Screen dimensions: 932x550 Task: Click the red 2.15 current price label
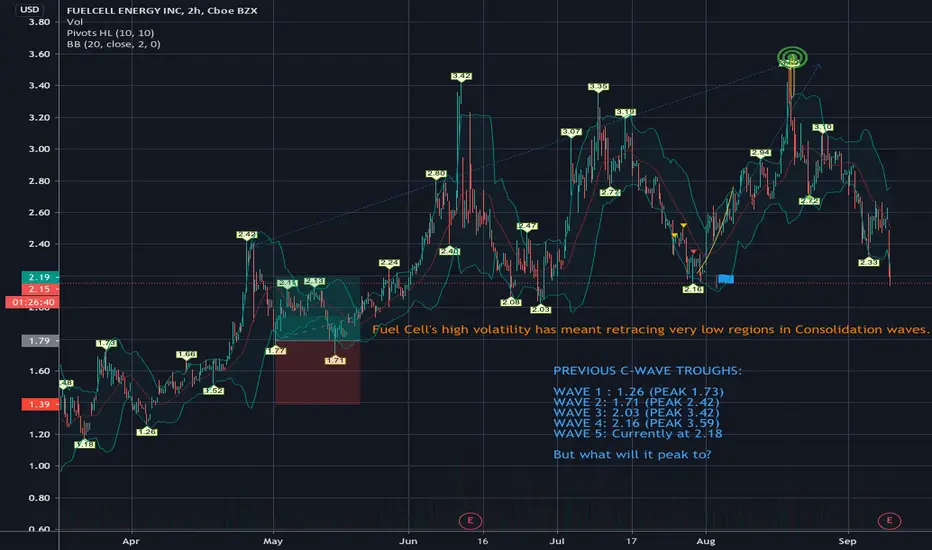(x=40, y=289)
